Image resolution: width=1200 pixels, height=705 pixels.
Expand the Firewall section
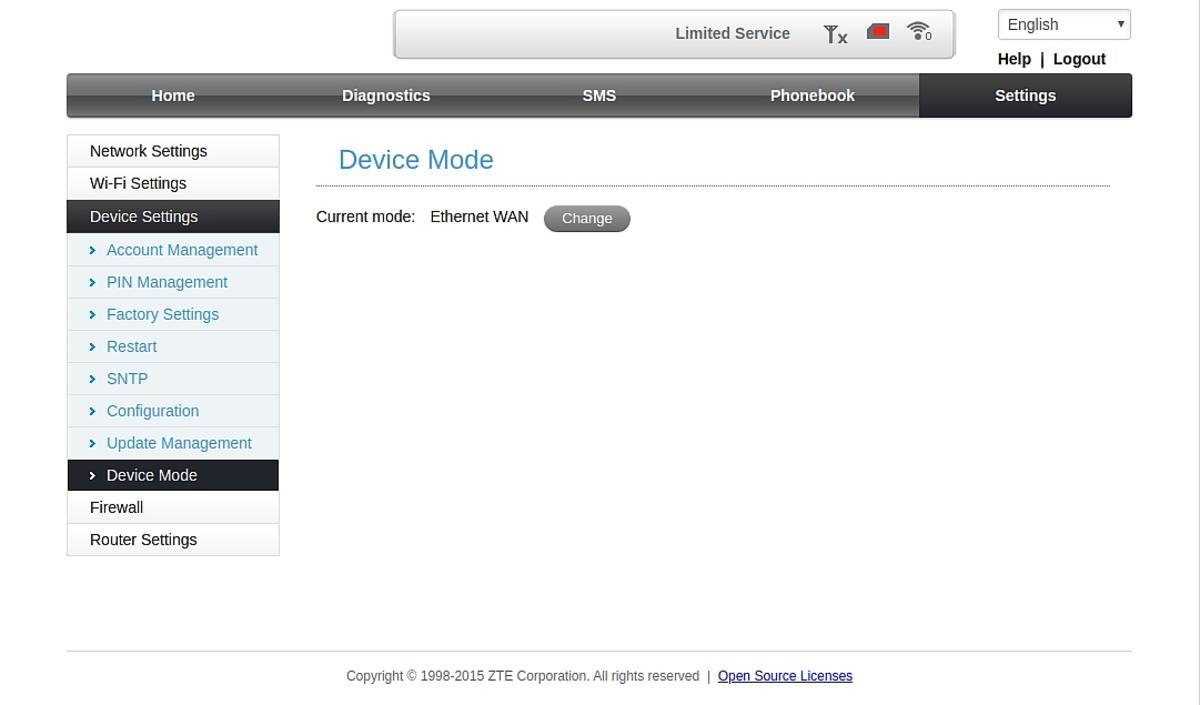(116, 507)
